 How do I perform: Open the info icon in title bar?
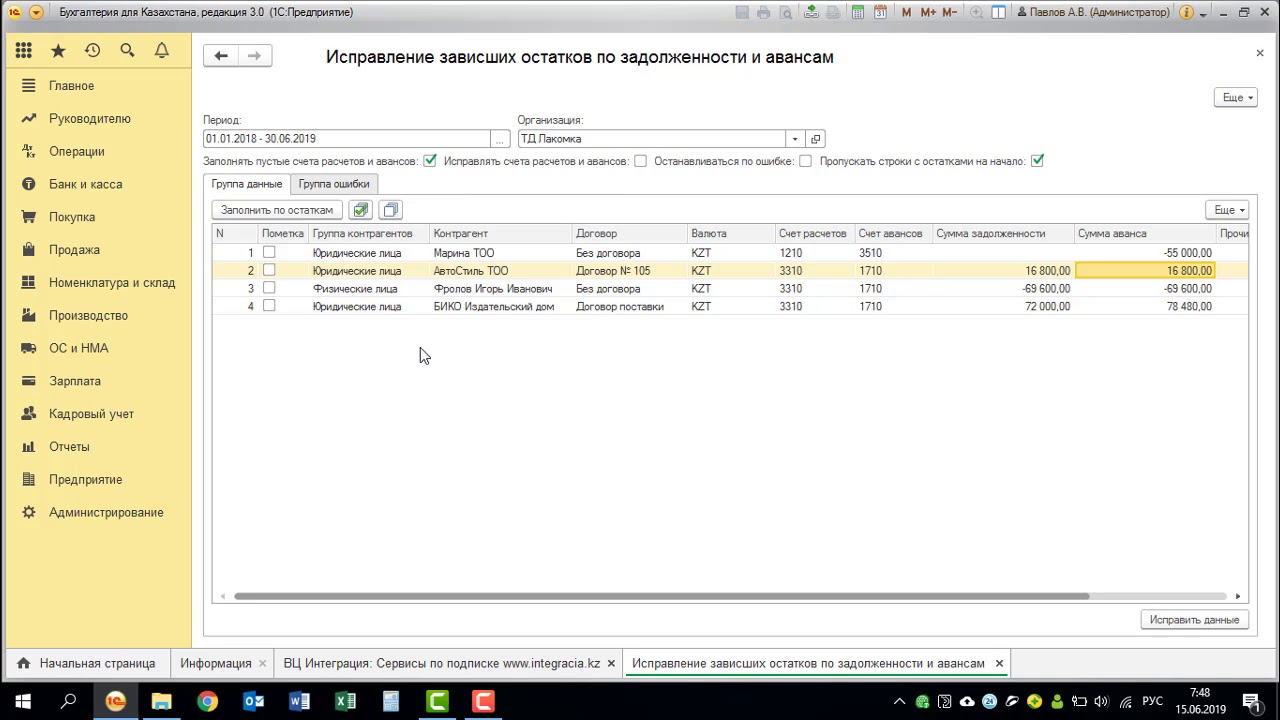[x=1186, y=12]
